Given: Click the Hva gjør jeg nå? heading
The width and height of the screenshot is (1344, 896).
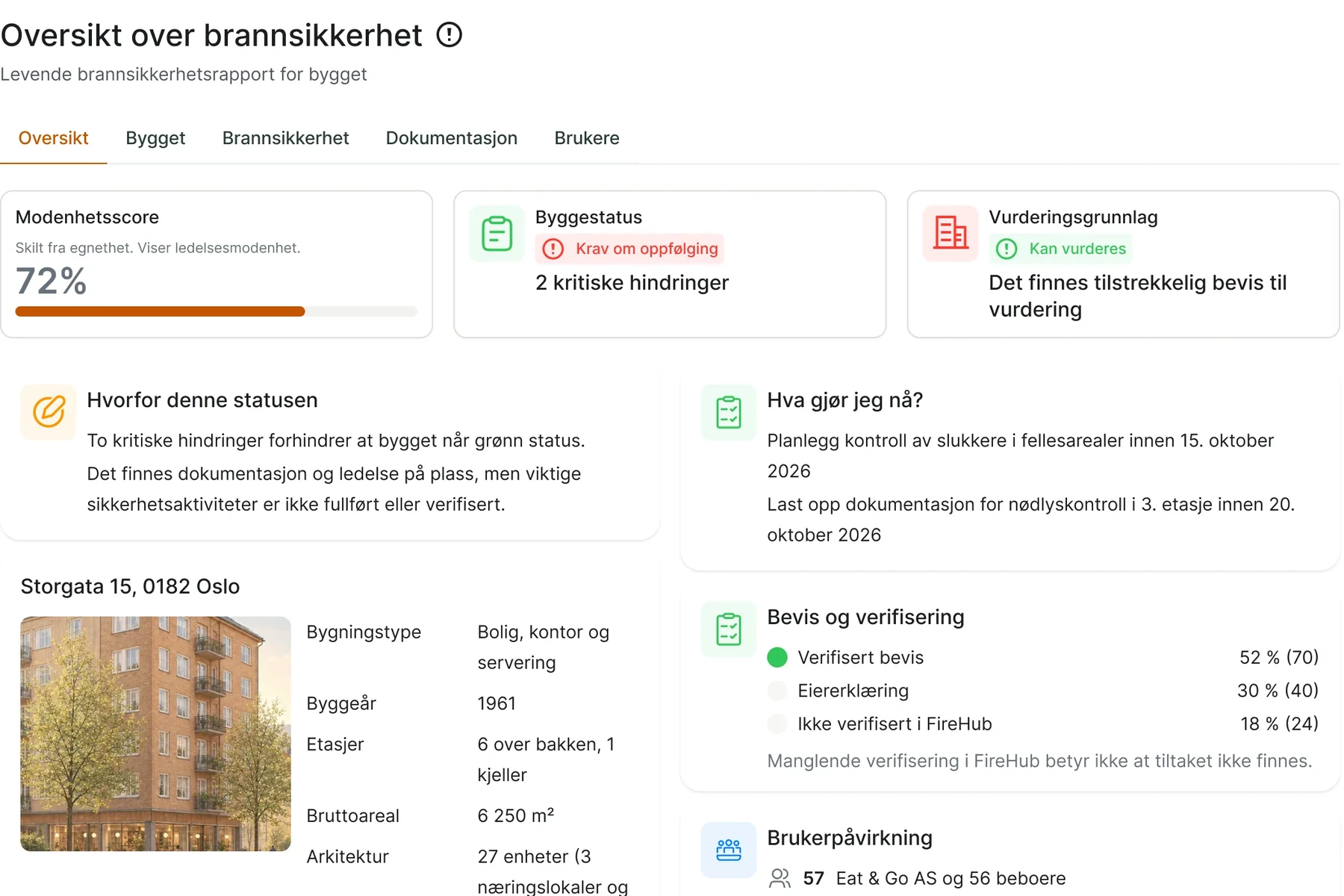Looking at the screenshot, I should click(x=845, y=400).
